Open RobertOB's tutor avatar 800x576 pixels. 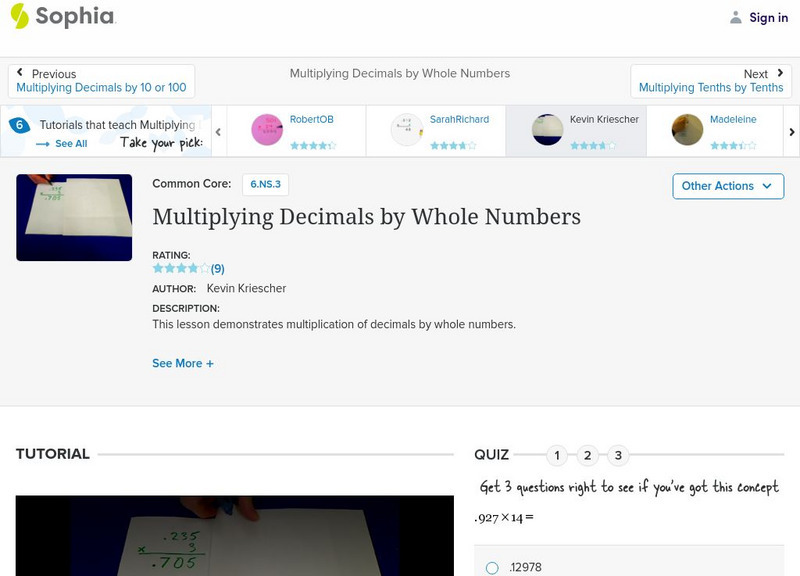tap(266, 126)
